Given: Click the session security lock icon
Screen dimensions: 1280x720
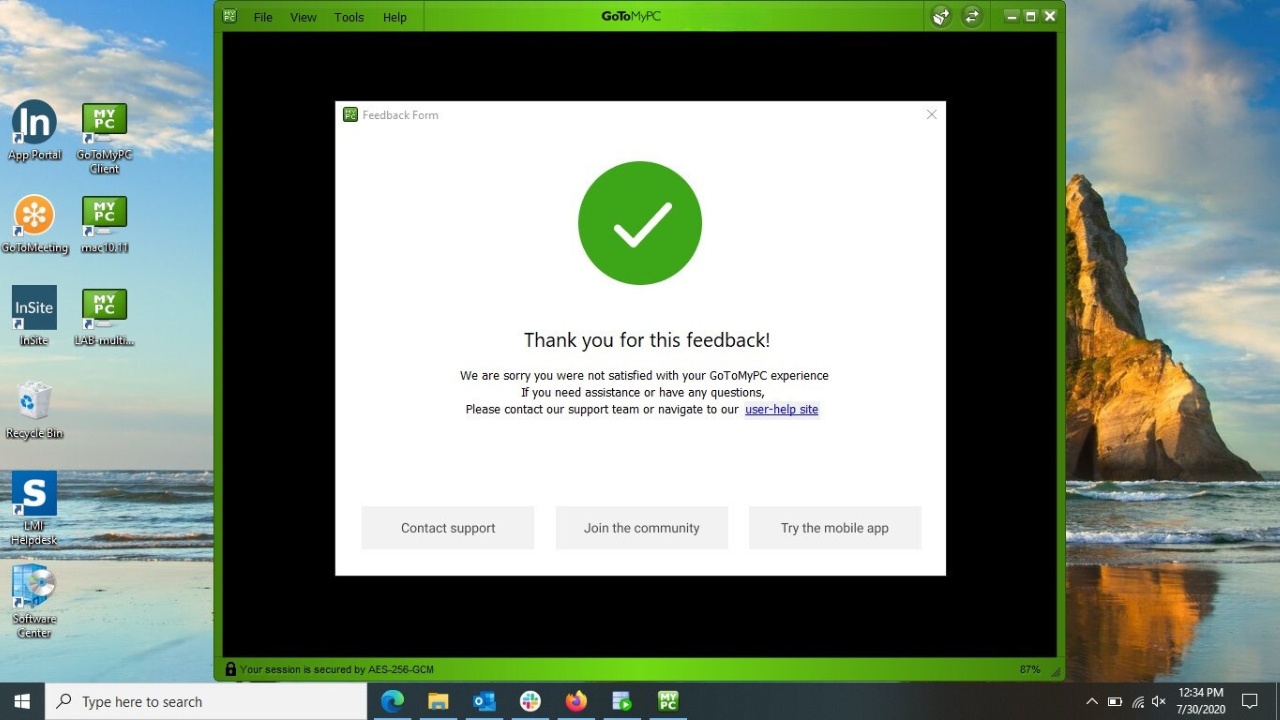Looking at the screenshot, I should click(231, 669).
